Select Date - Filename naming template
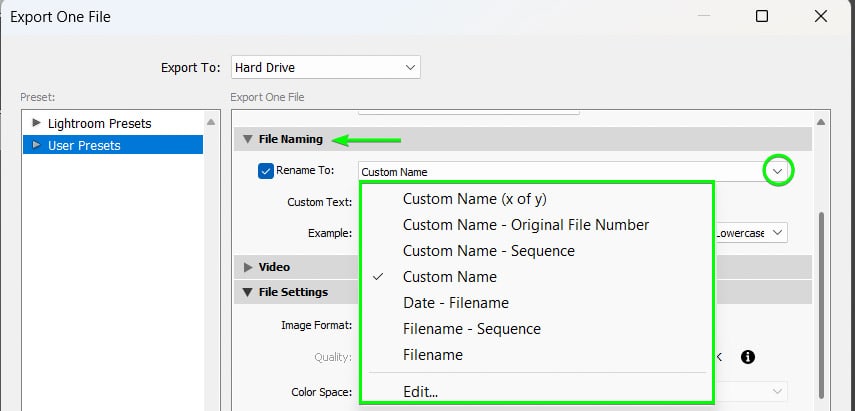 tap(455, 303)
